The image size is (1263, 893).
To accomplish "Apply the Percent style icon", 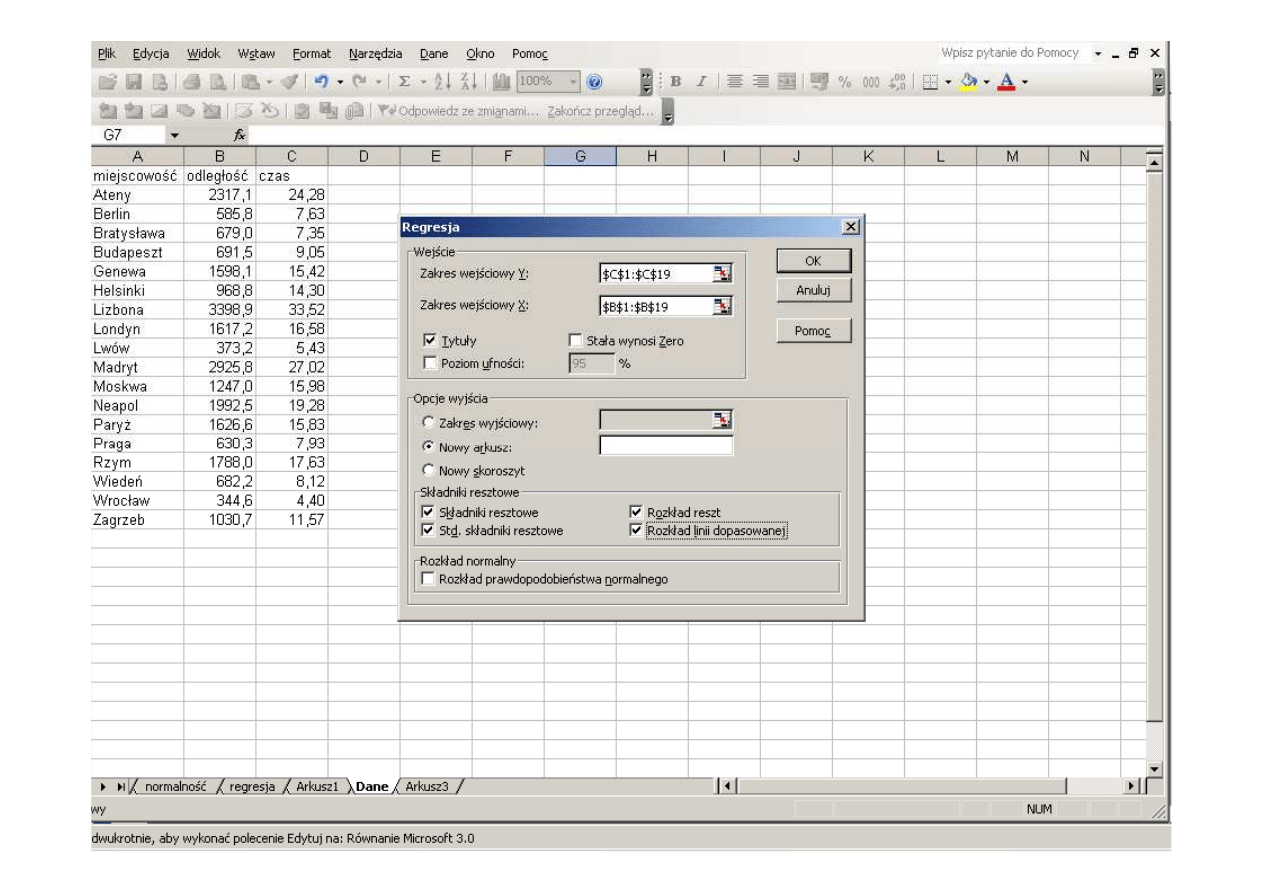I will point(845,81).
